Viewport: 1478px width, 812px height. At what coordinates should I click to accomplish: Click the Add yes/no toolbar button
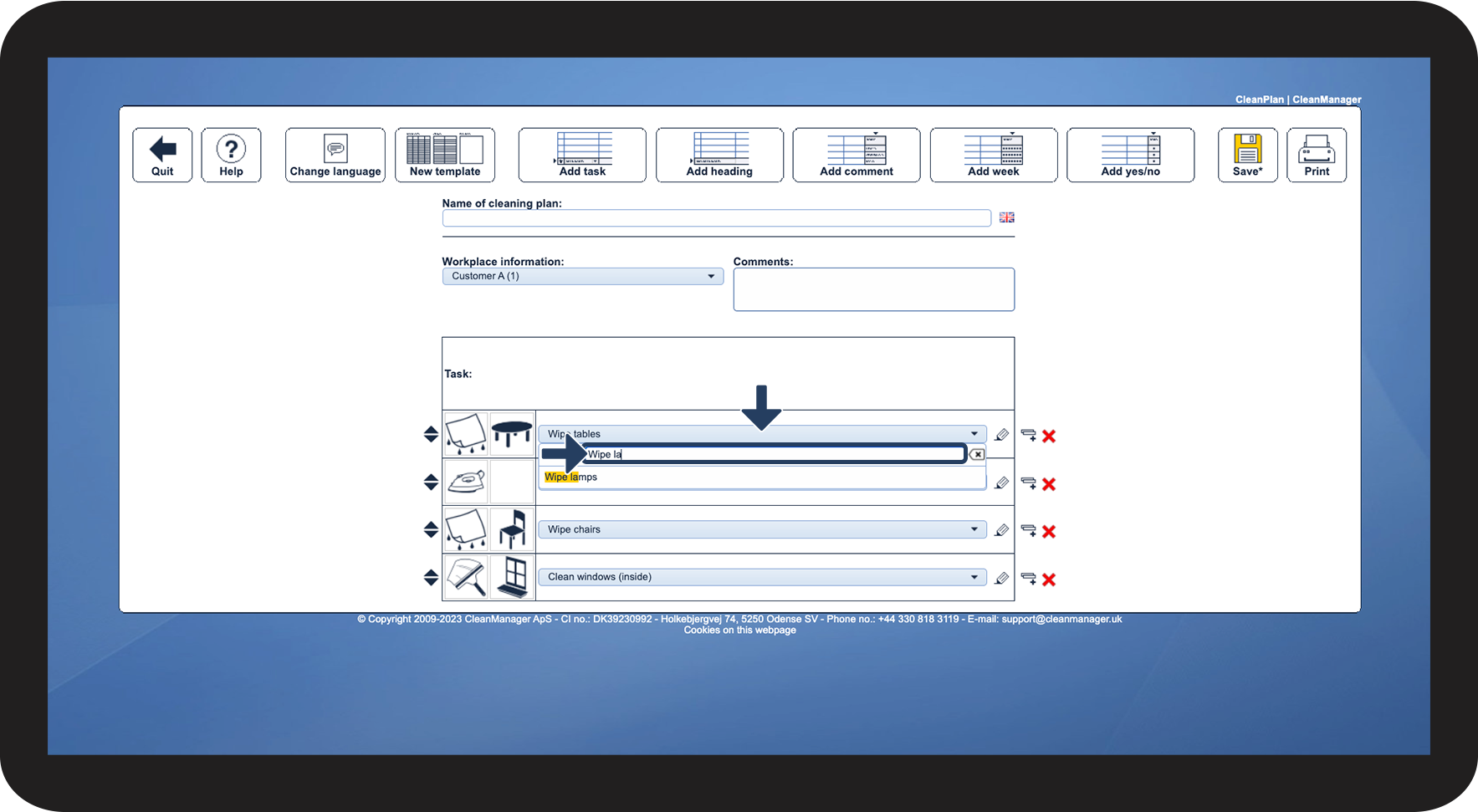[1131, 155]
